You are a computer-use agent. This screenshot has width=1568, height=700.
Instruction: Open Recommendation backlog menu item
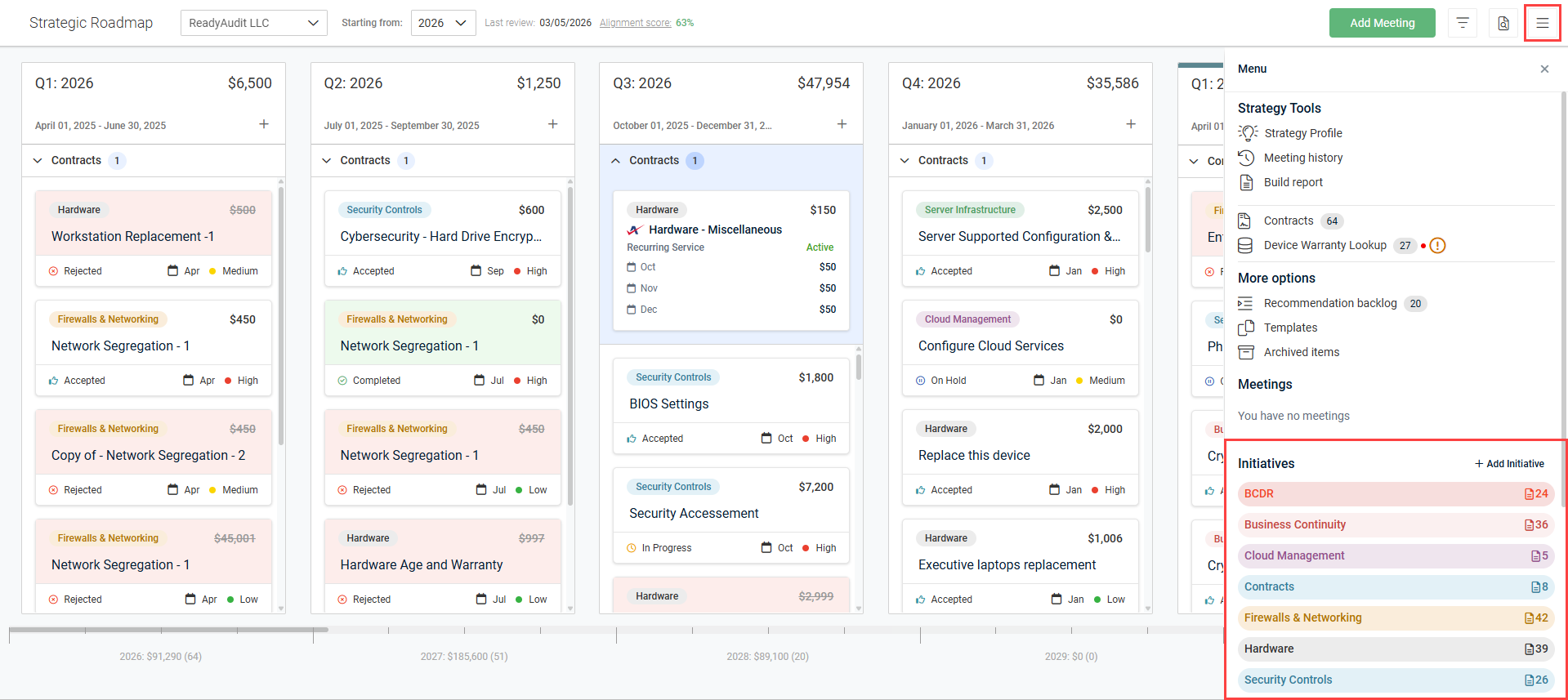pos(1329,303)
